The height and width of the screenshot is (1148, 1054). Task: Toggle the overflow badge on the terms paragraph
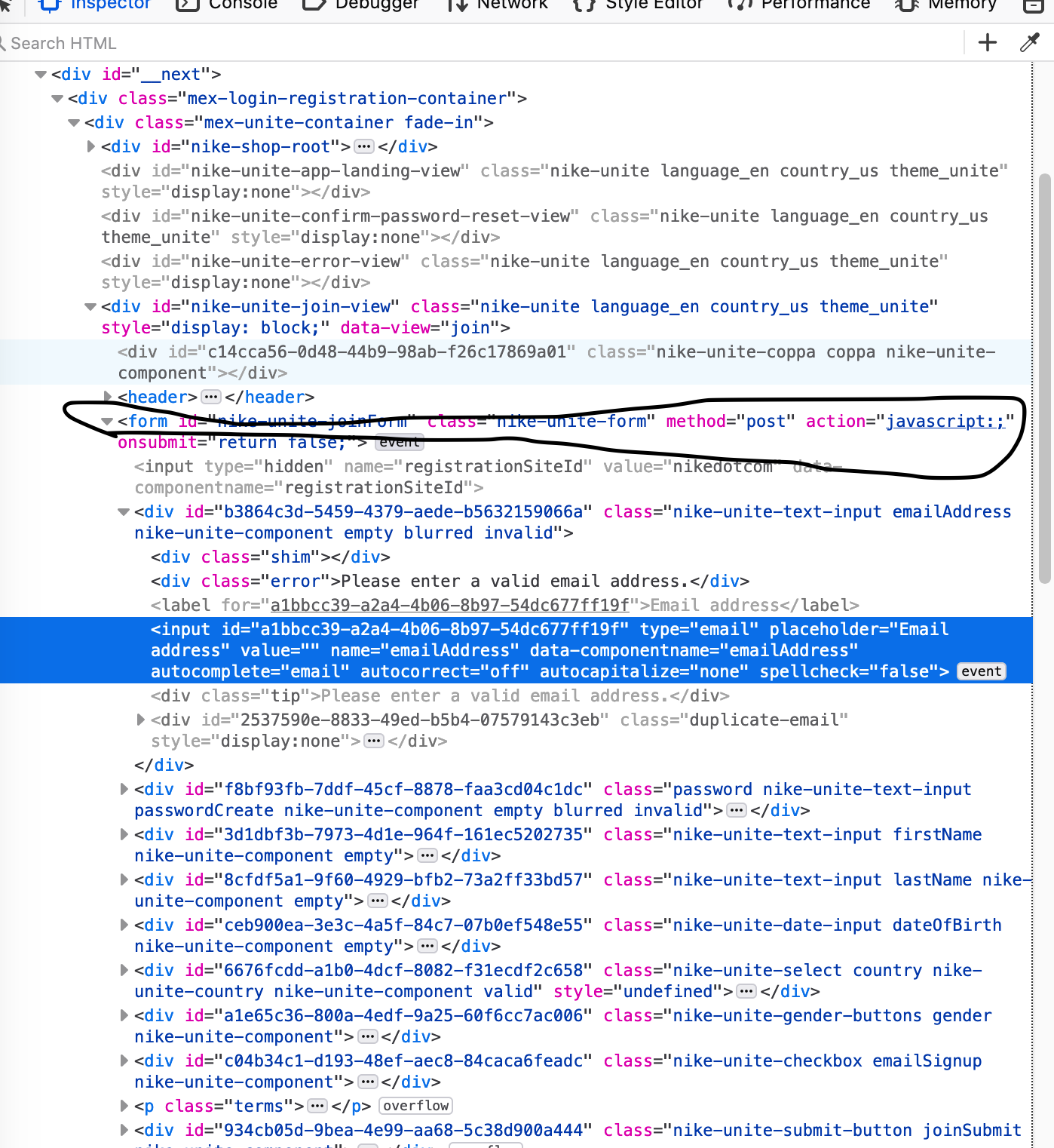coord(415,1106)
